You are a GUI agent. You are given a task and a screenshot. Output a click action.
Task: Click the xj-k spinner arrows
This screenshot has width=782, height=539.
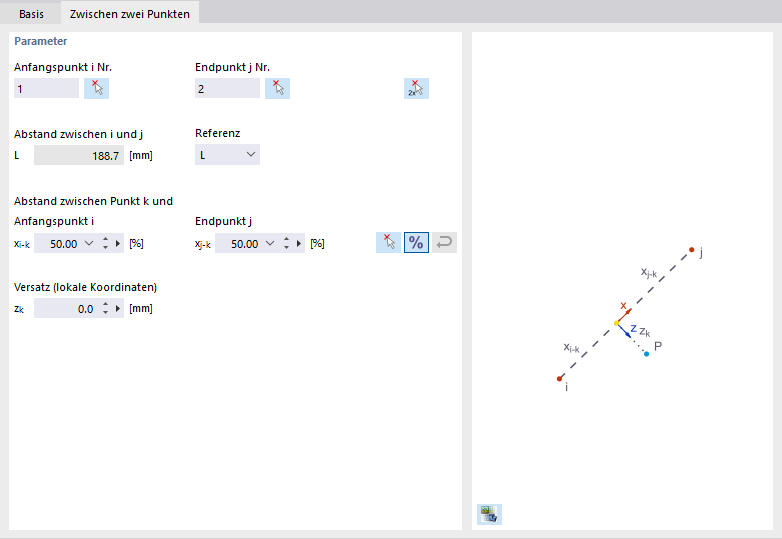point(286,243)
